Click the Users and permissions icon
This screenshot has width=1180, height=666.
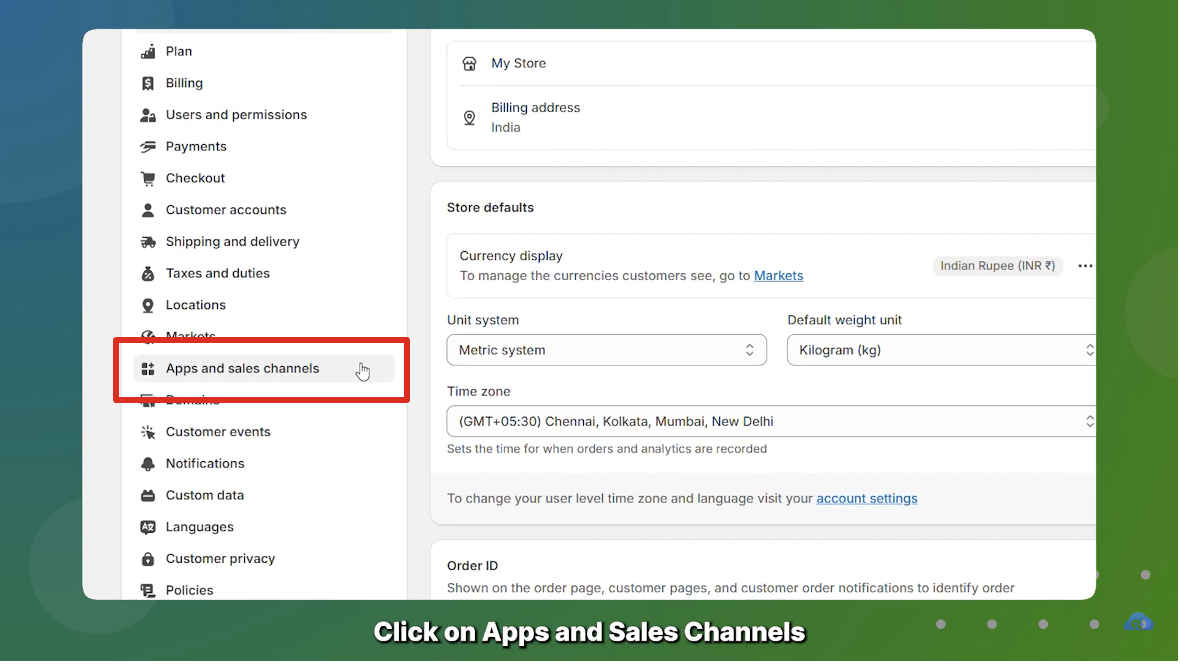tap(148, 115)
